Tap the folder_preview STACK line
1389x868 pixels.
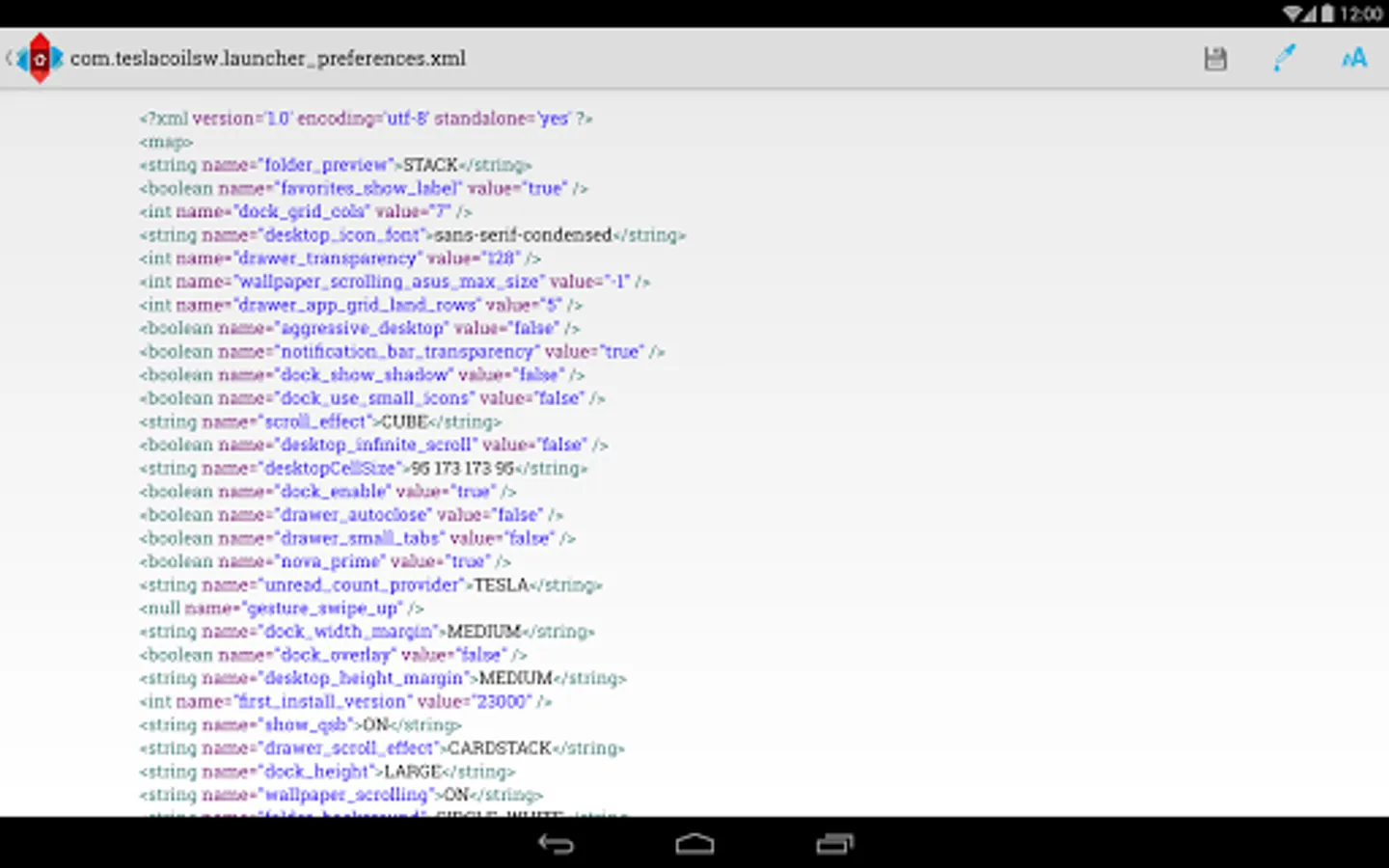335,165
